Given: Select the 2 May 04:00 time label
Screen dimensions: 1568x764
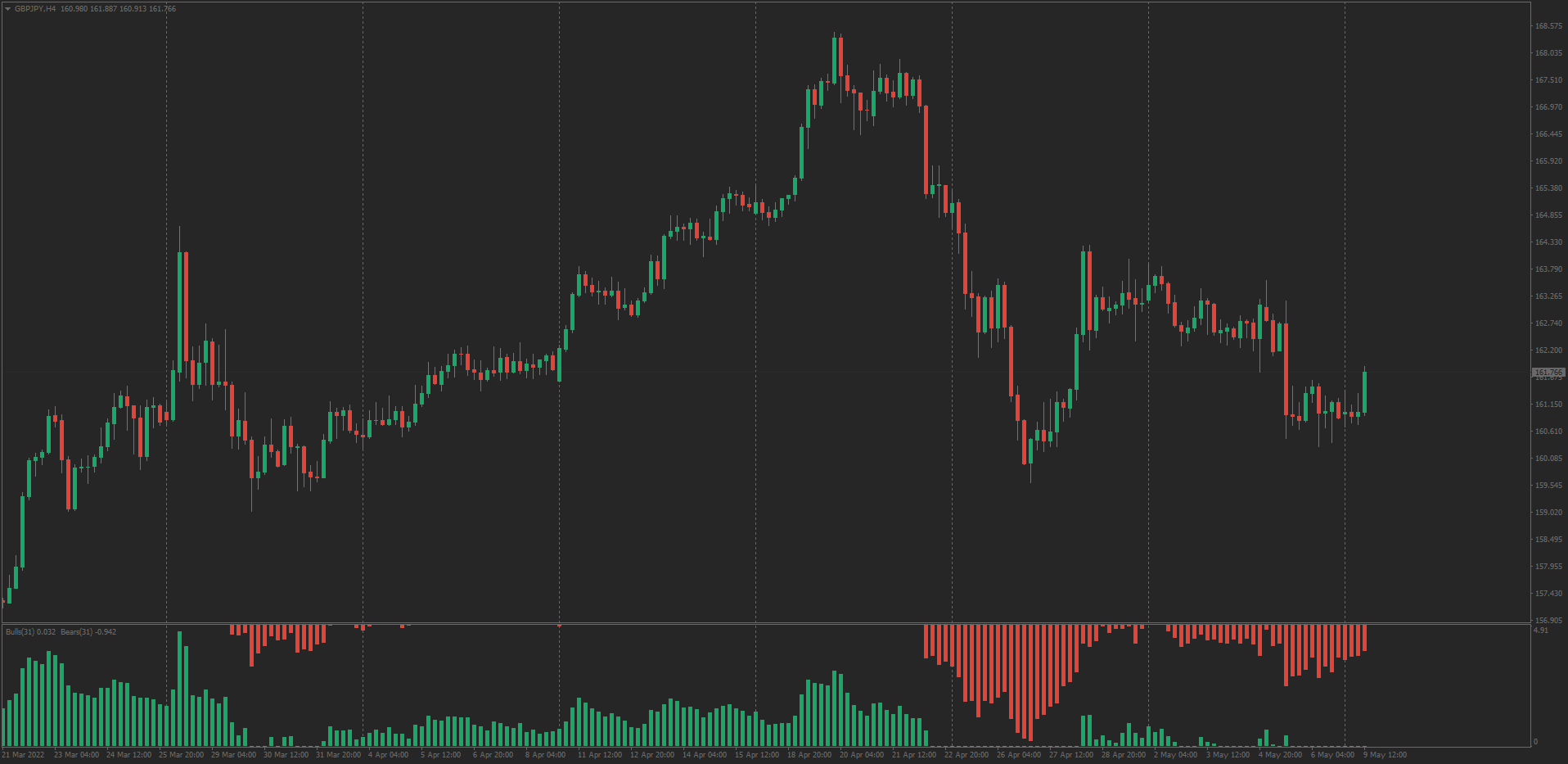Looking at the screenshot, I should [1175, 755].
